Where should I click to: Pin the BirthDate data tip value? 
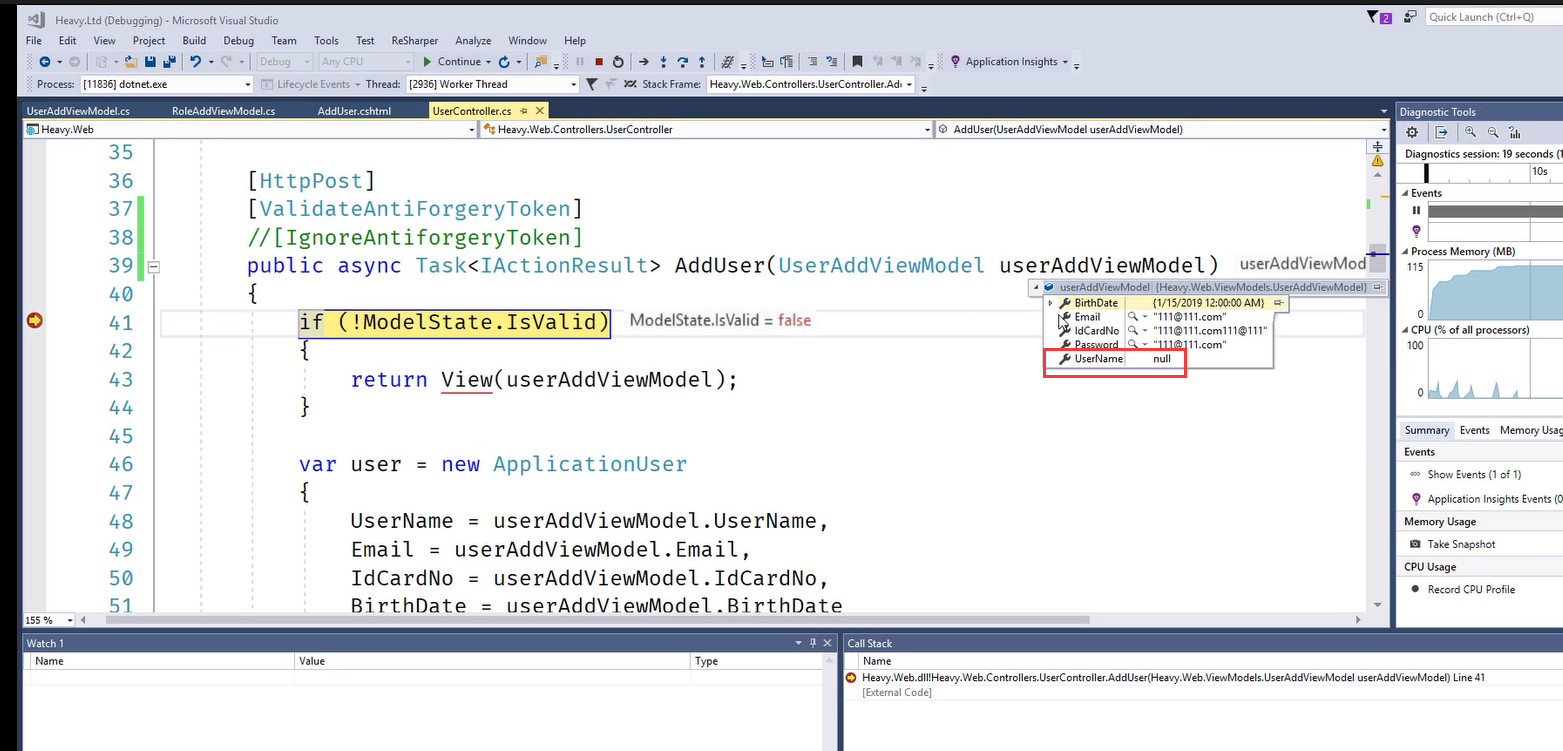click(1279, 303)
